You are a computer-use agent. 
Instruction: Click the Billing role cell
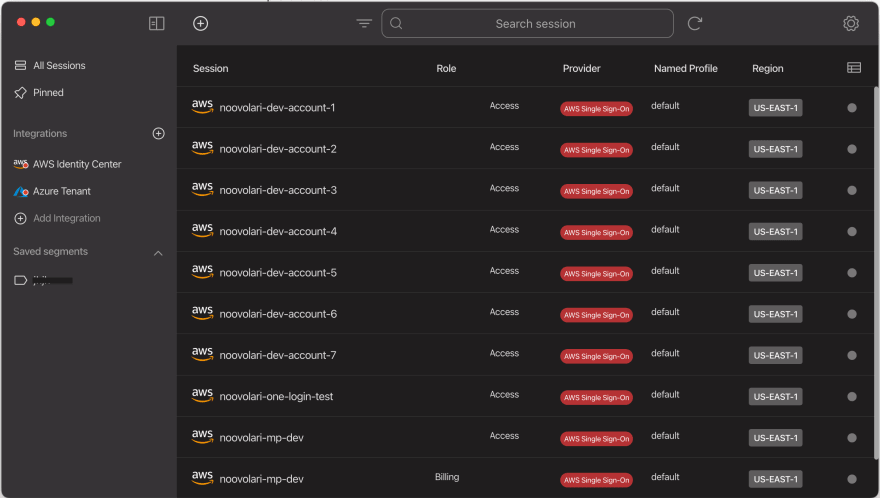pos(447,477)
